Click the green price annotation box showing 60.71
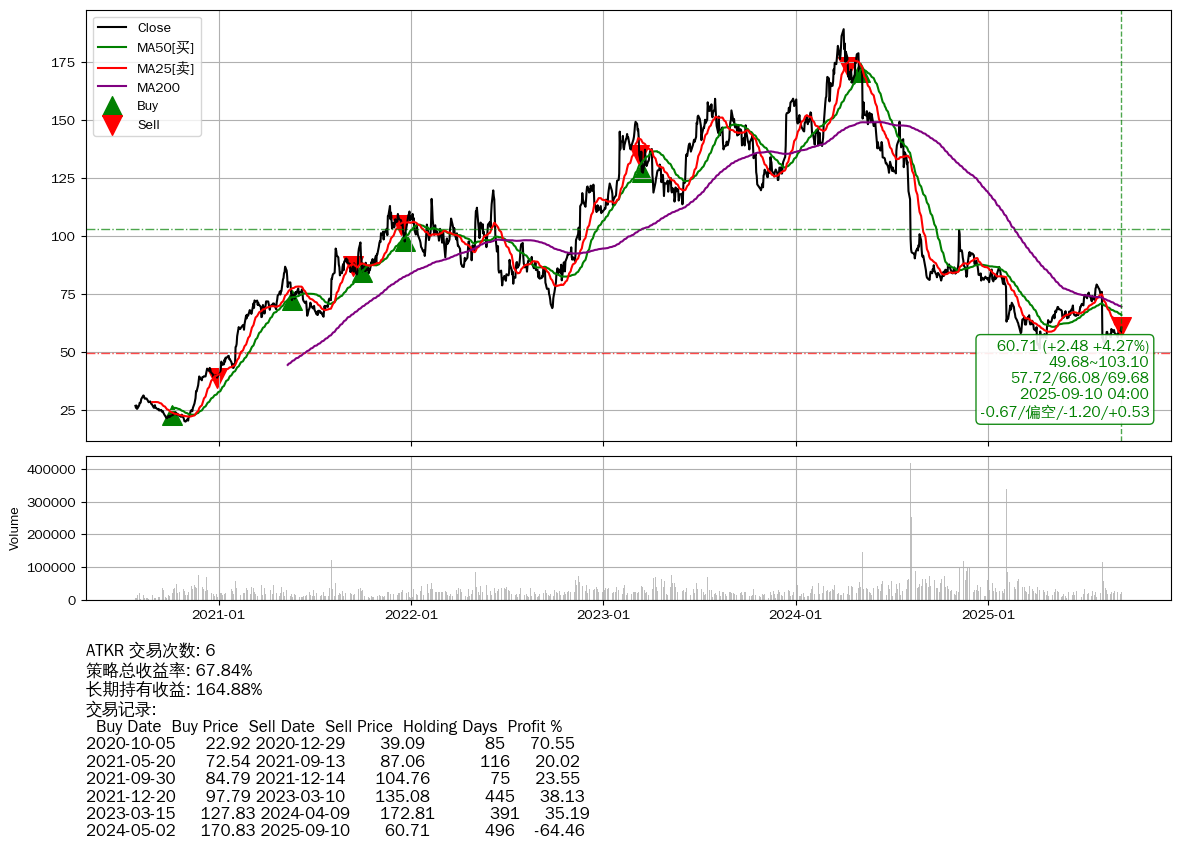The height and width of the screenshot is (849, 1180). [x=1064, y=379]
